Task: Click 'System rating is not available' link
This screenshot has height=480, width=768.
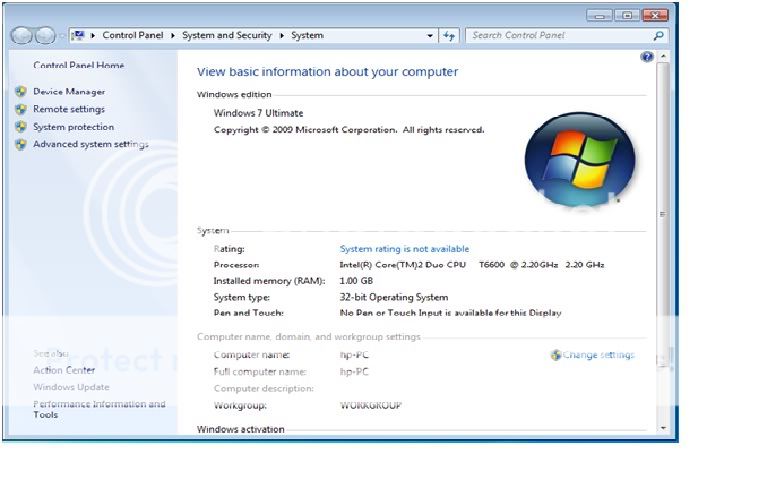Action: (405, 249)
